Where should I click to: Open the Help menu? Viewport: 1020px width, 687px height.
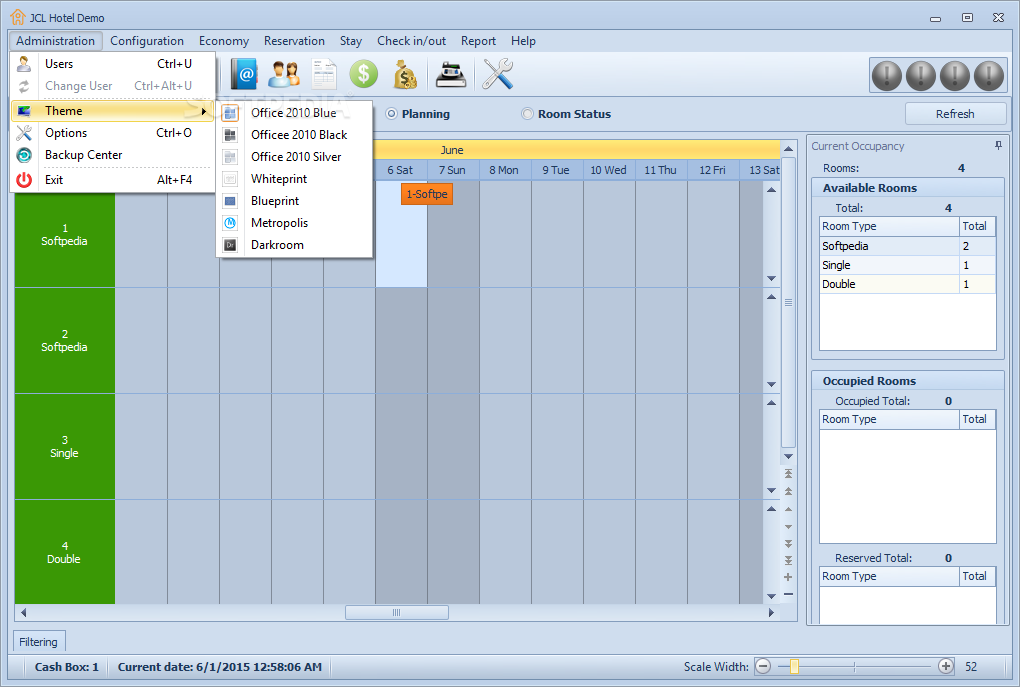tap(523, 41)
